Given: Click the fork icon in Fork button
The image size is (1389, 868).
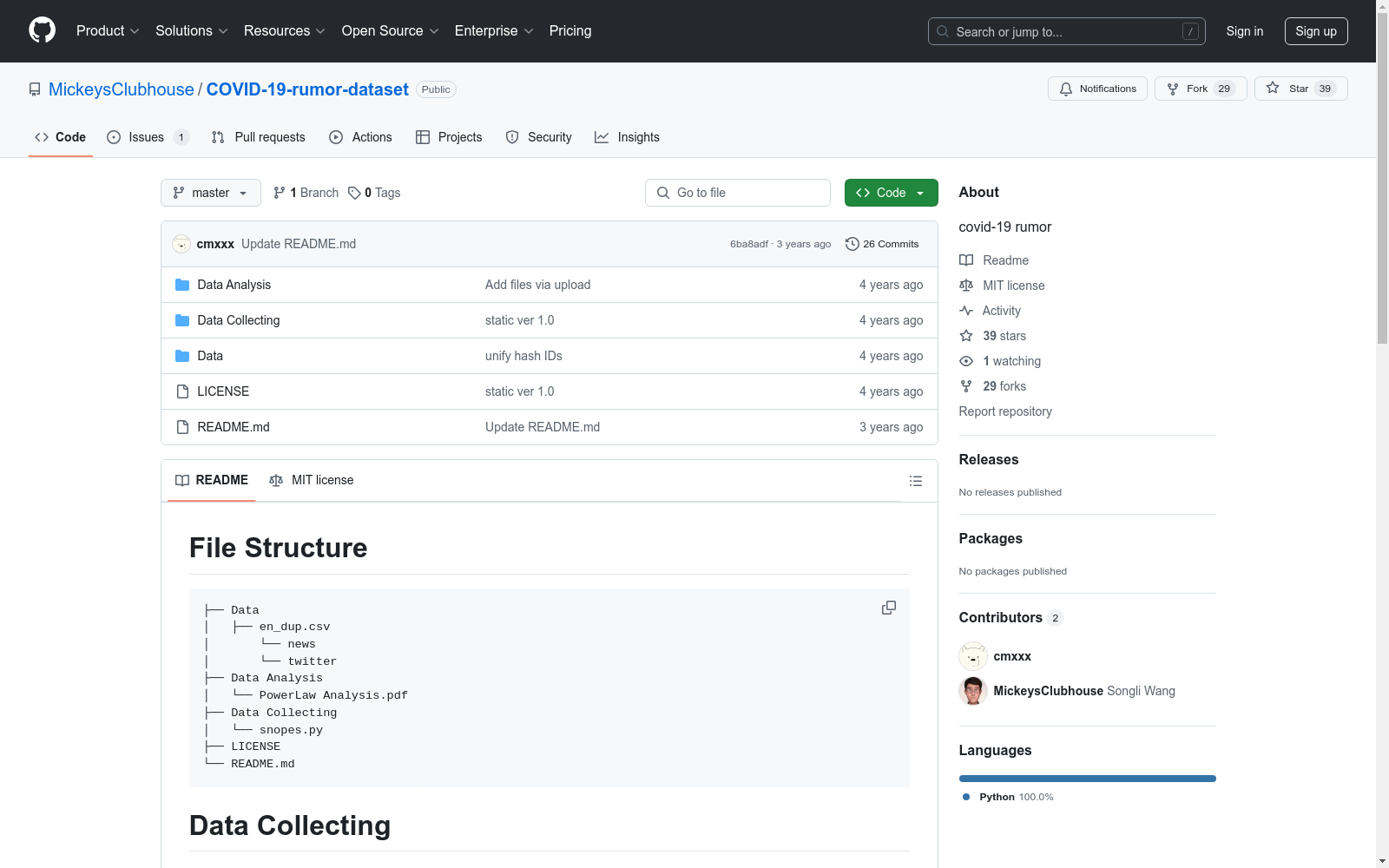Looking at the screenshot, I should pyautogui.click(x=1173, y=89).
